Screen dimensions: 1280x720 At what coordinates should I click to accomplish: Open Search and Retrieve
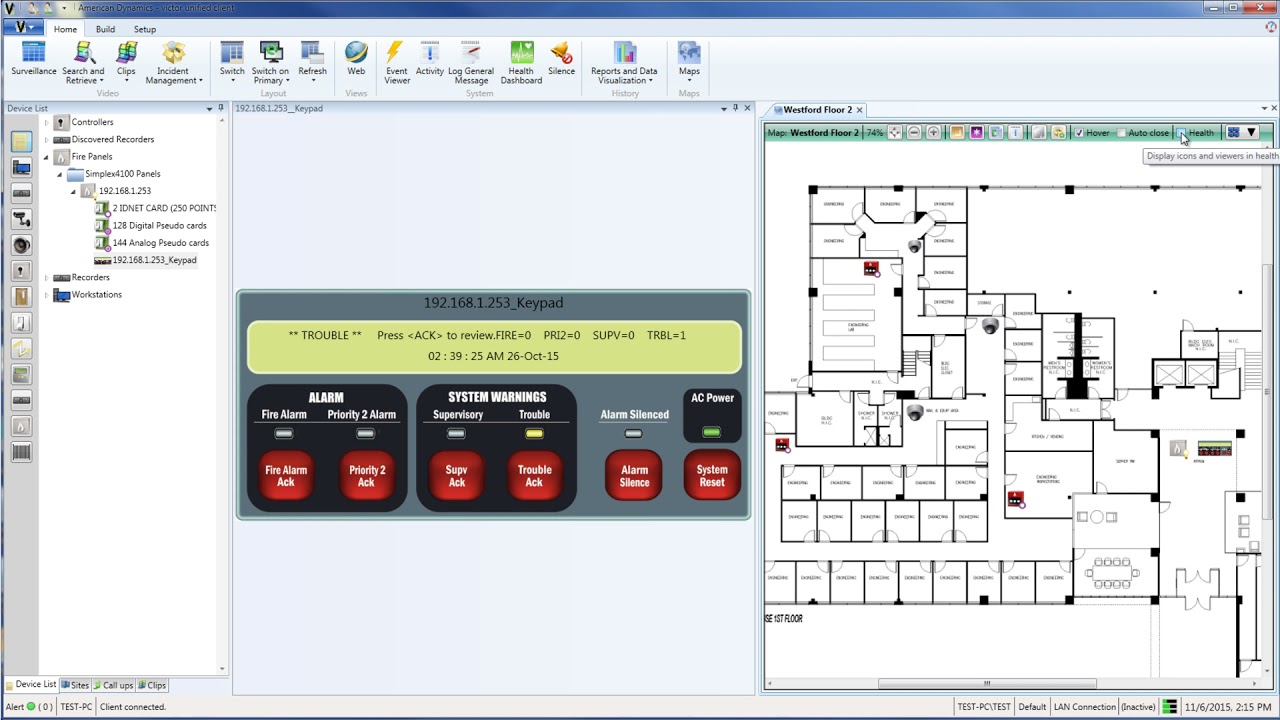tap(83, 63)
